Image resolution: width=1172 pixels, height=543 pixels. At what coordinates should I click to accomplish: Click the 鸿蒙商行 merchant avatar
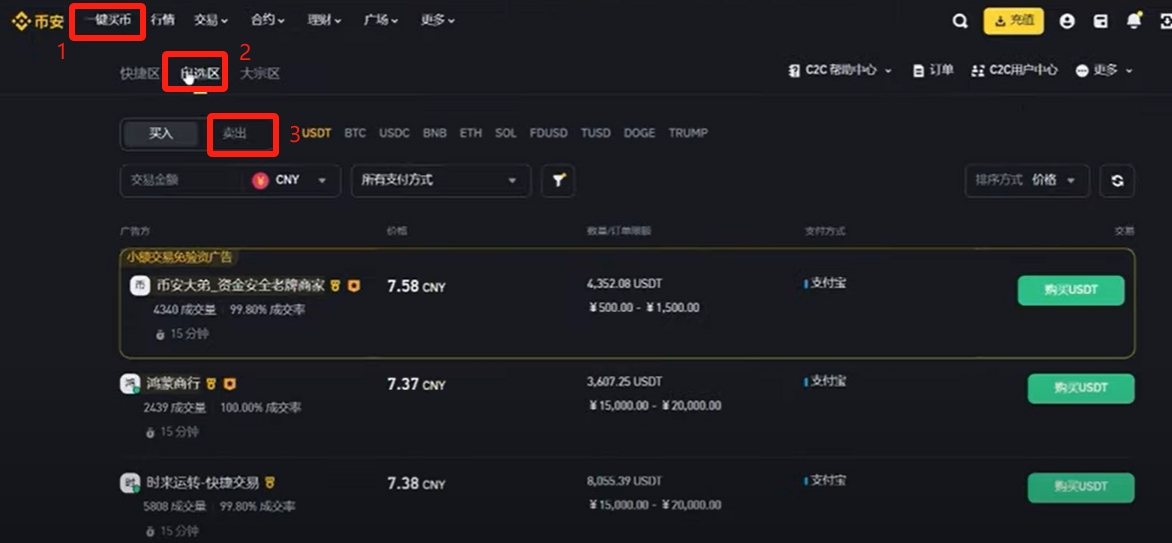coord(130,384)
